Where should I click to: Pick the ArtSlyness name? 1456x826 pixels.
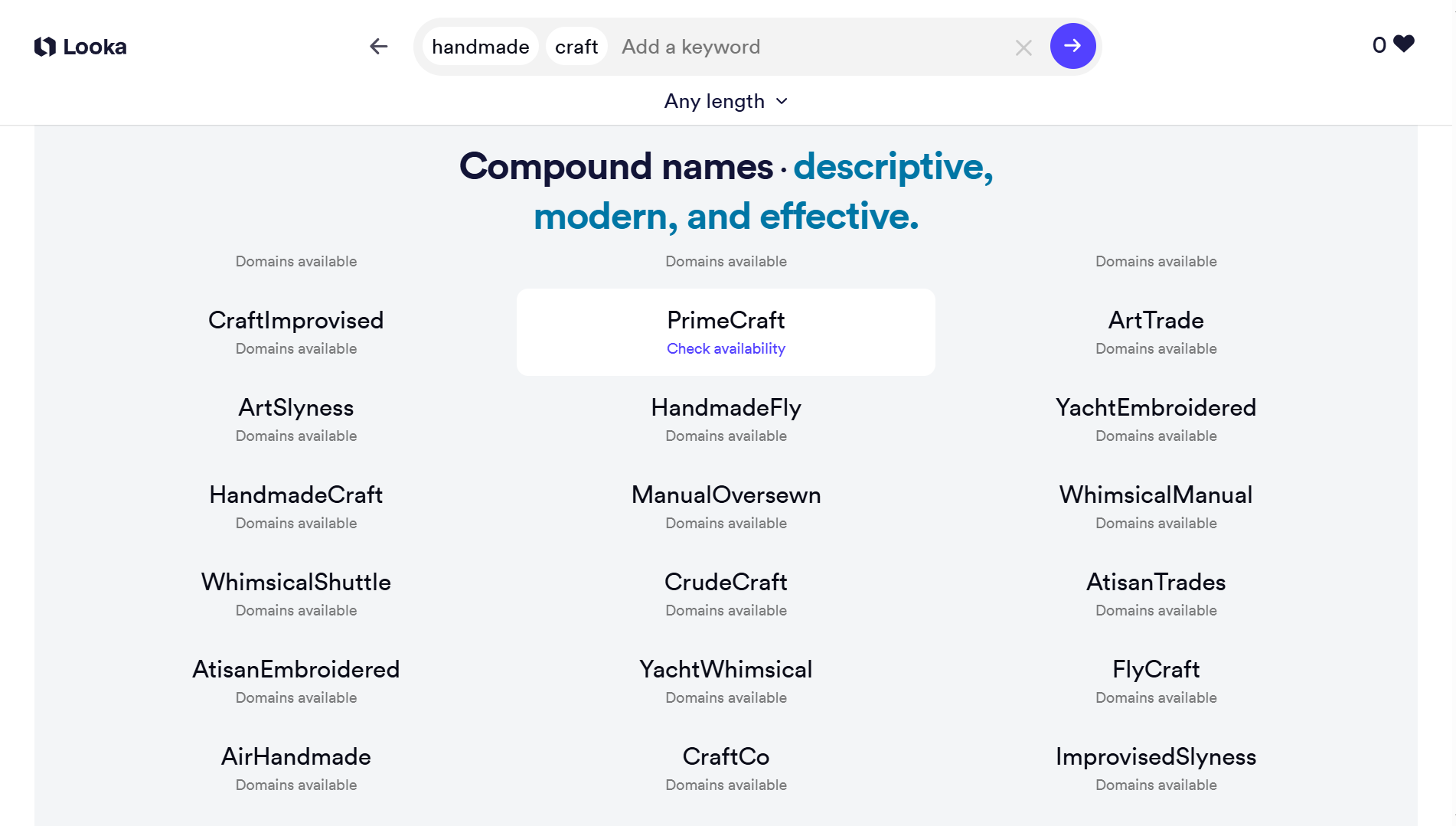[x=296, y=407]
